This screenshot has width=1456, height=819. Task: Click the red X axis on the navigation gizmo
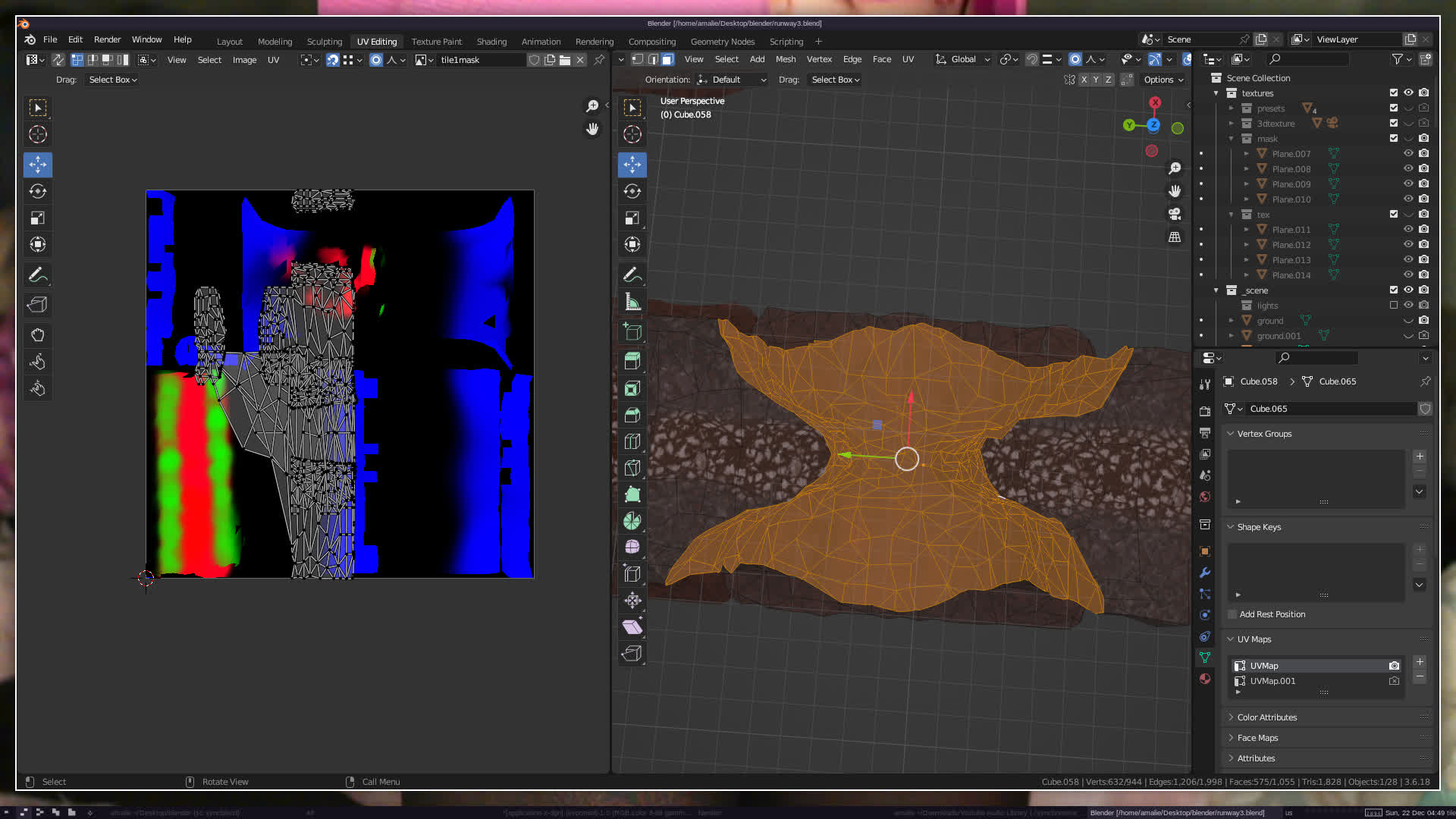pos(1155,102)
